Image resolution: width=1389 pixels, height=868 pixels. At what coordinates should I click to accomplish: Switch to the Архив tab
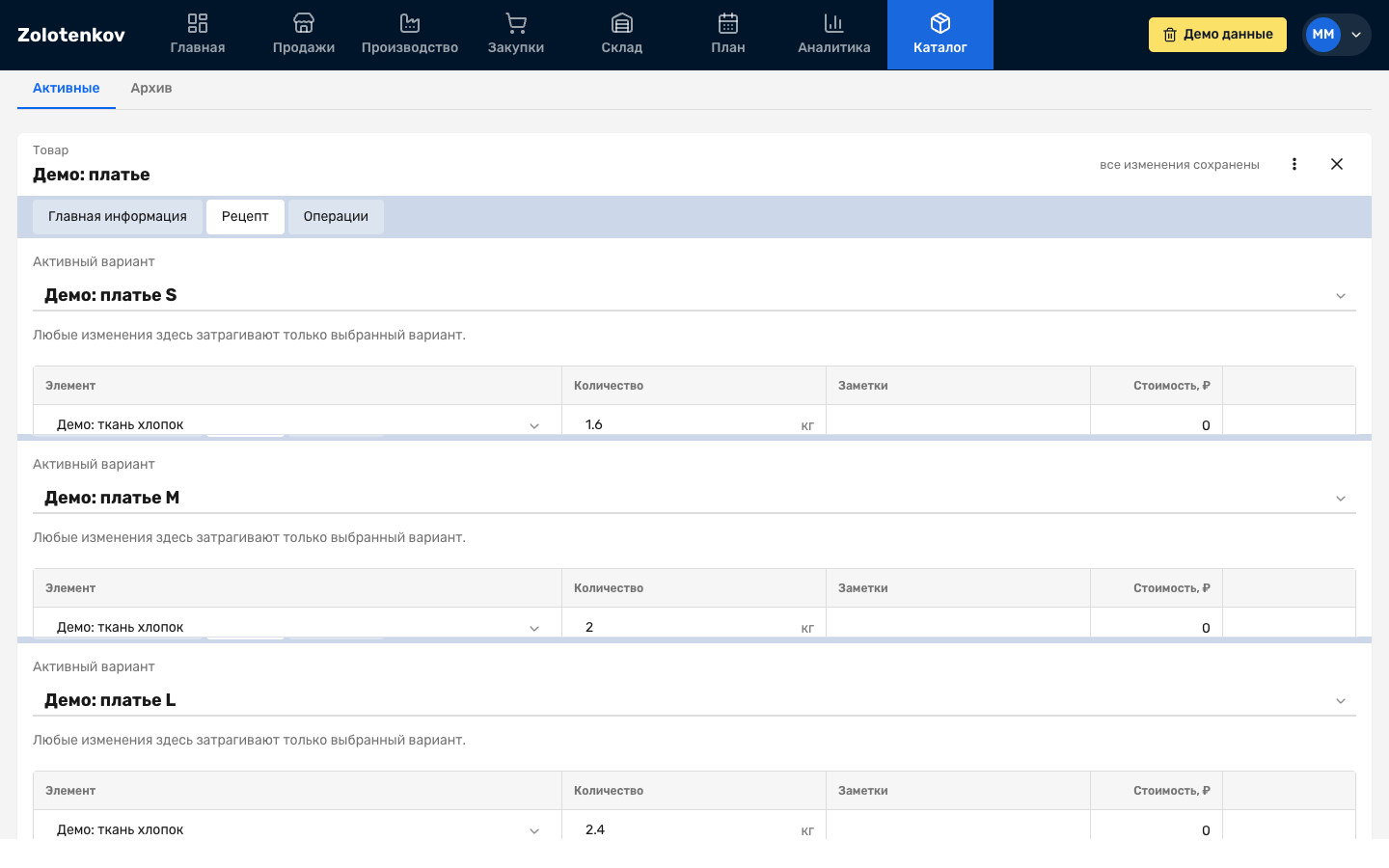[151, 88]
